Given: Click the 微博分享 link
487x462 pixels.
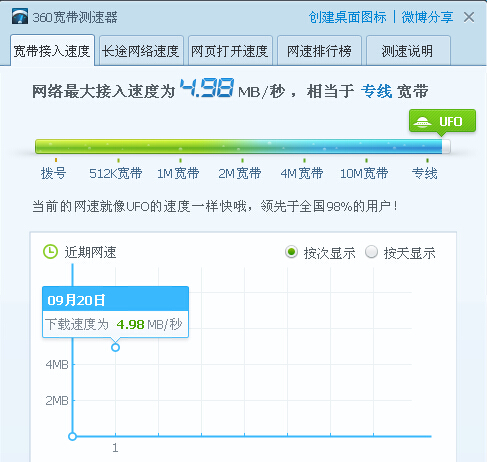Looking at the screenshot, I should point(427,17).
